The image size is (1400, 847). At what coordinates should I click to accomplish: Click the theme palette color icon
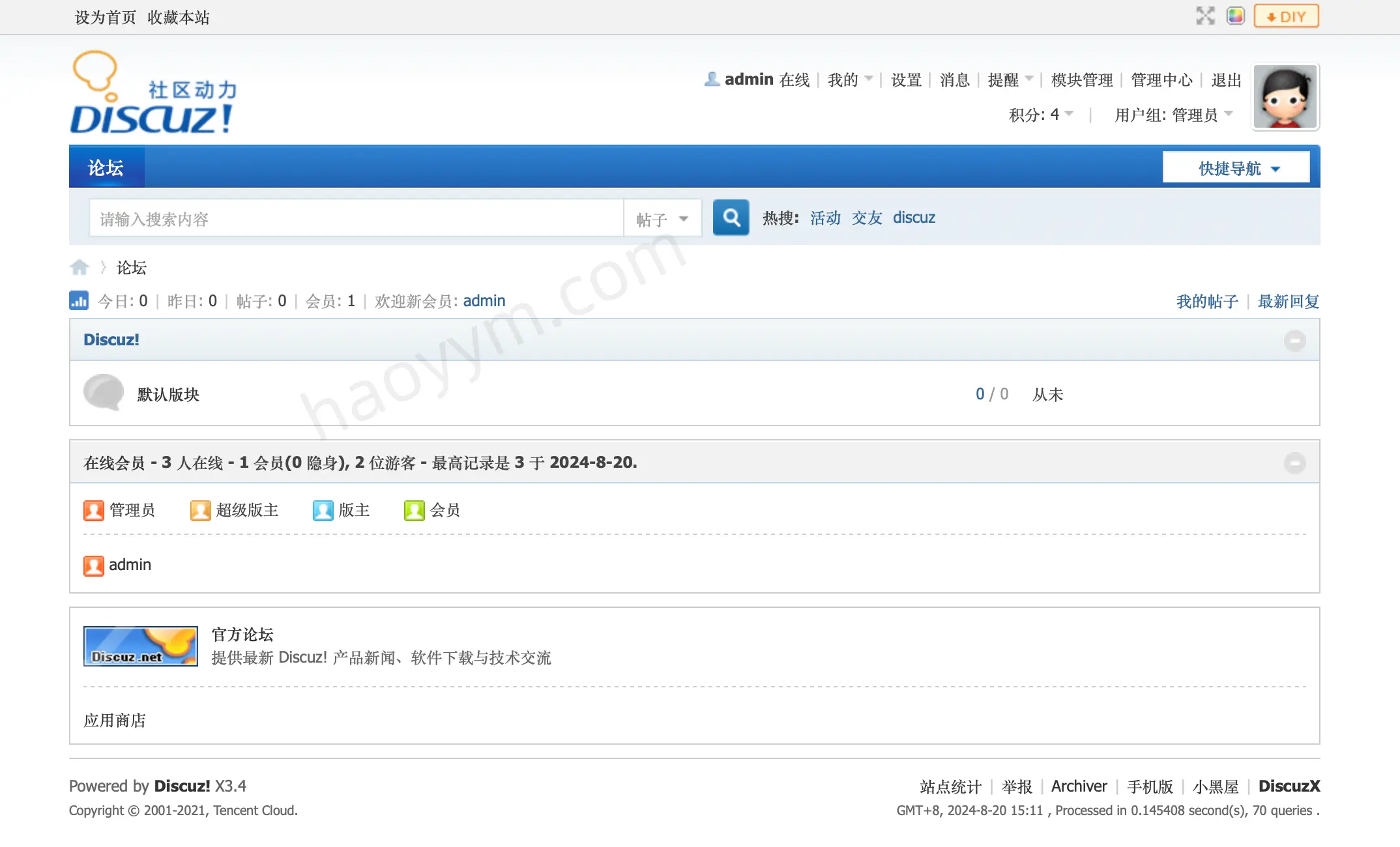click(x=1236, y=16)
